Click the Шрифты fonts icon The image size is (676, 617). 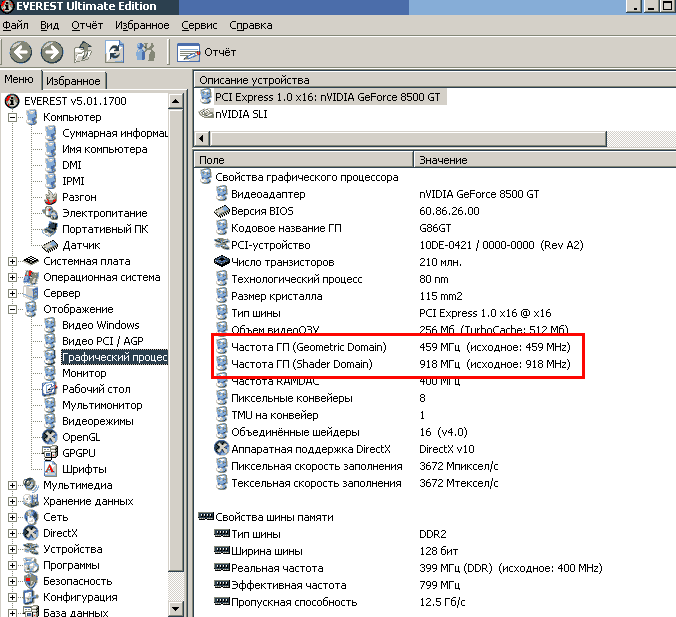51,469
